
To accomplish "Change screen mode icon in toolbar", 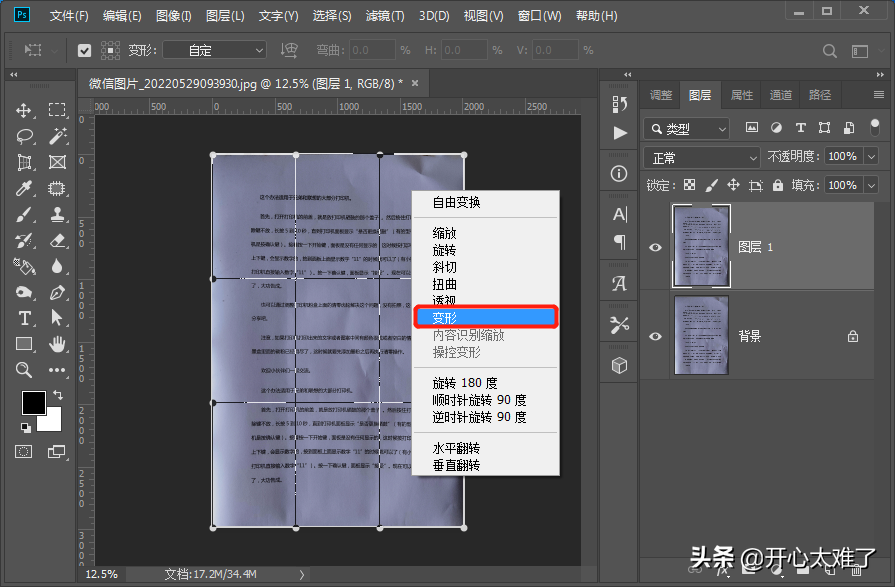I will pos(57,452).
